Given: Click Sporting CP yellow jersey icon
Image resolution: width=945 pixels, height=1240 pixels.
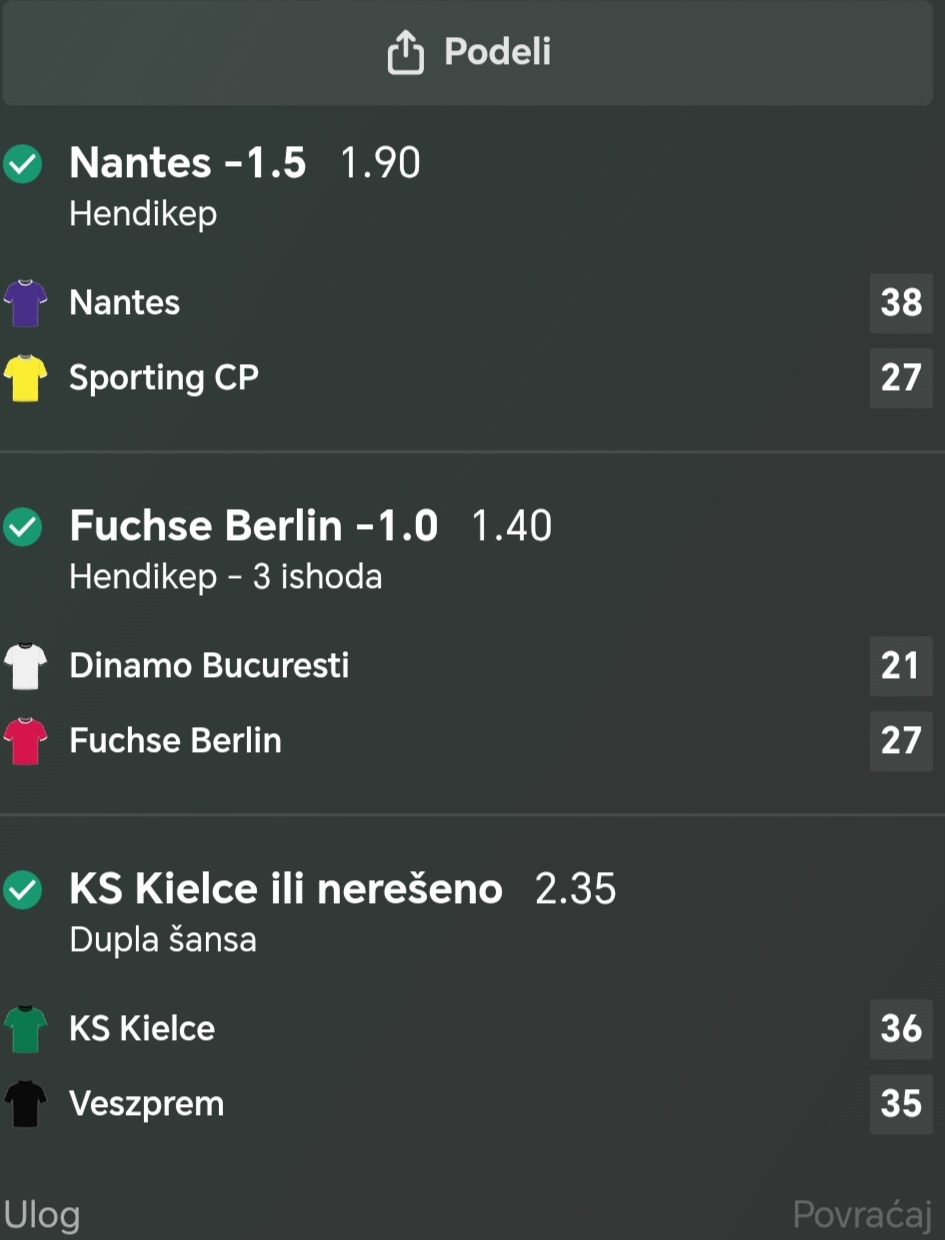Looking at the screenshot, I should point(25,378).
